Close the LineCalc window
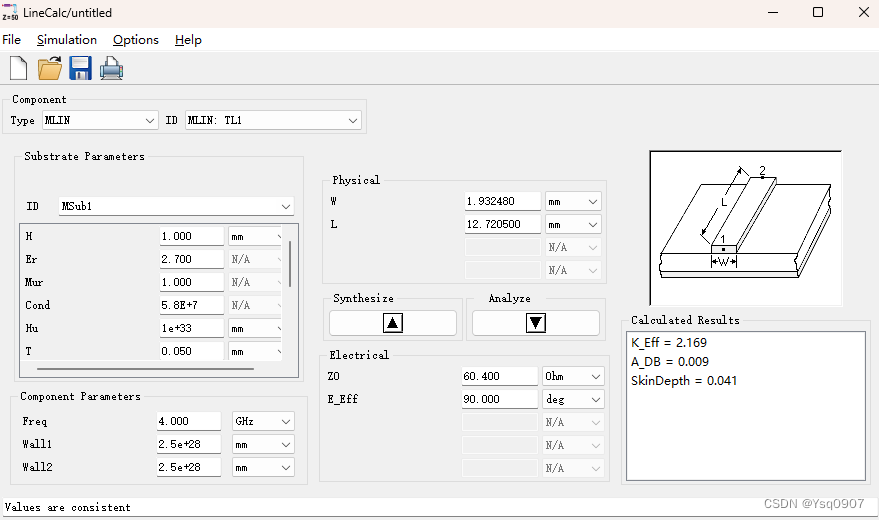Viewport: 879px width, 520px height. [x=863, y=12]
